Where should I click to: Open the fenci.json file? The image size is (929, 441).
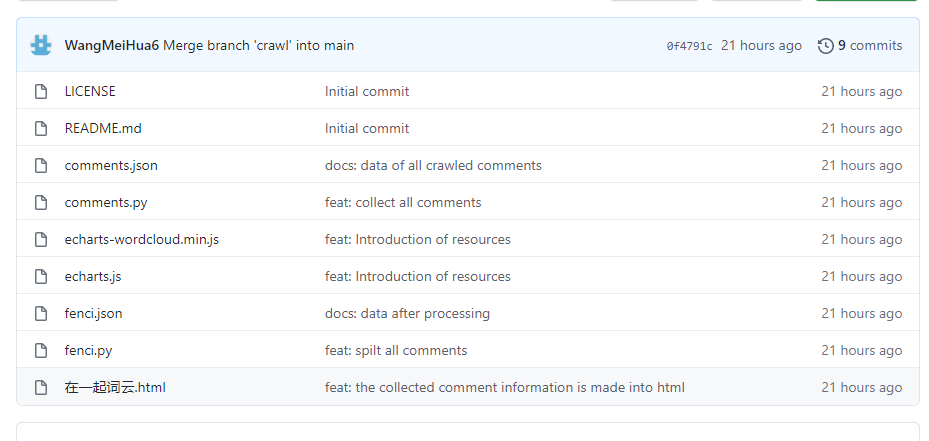pos(93,313)
